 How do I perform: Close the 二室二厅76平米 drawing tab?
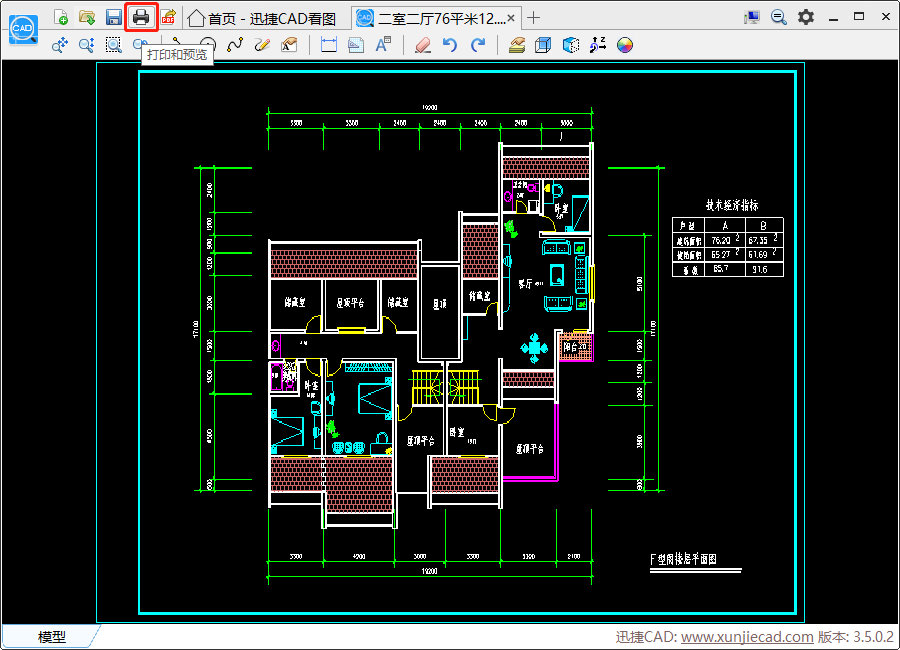coord(512,18)
